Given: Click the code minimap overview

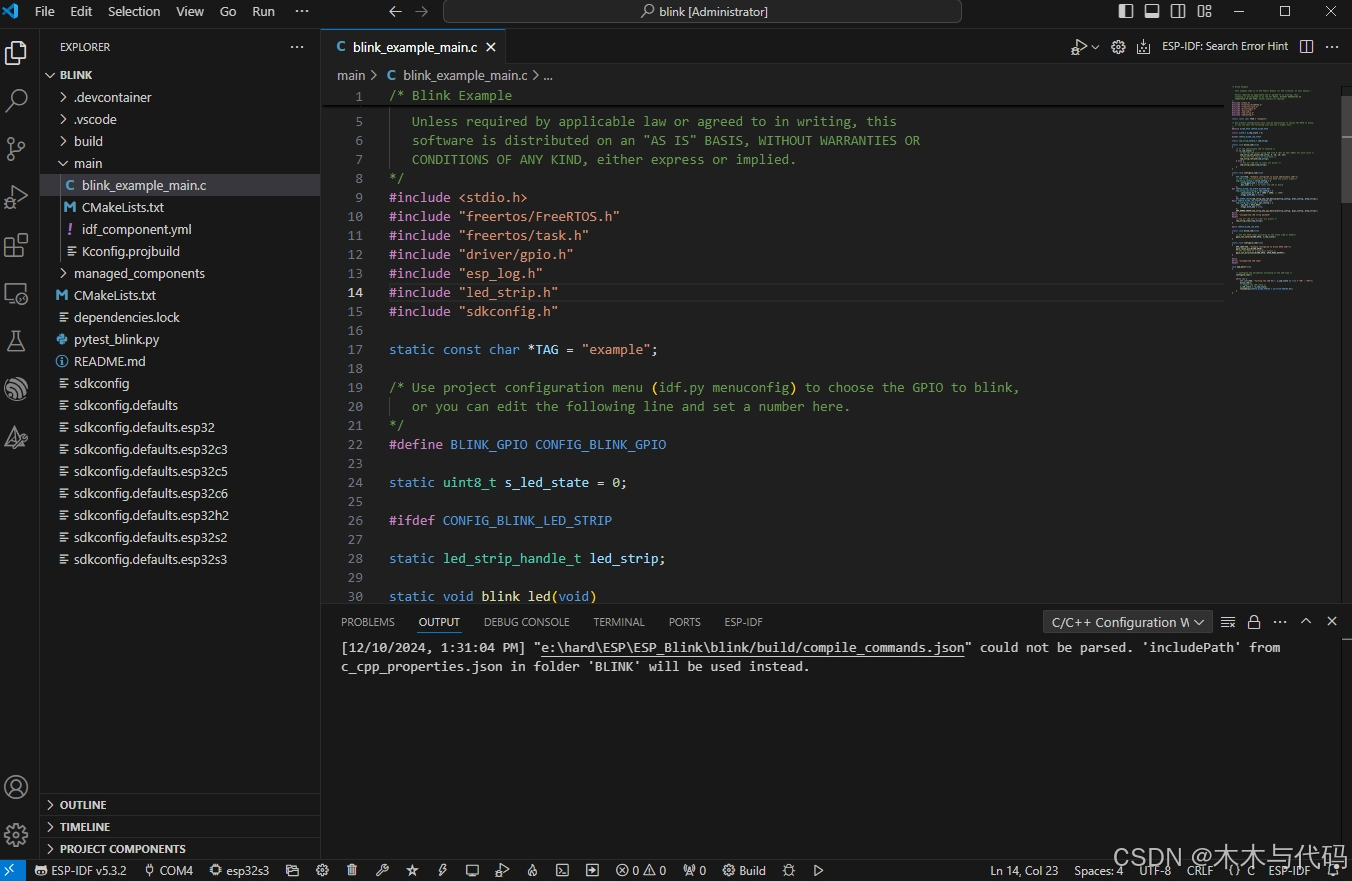Looking at the screenshot, I should (1275, 190).
